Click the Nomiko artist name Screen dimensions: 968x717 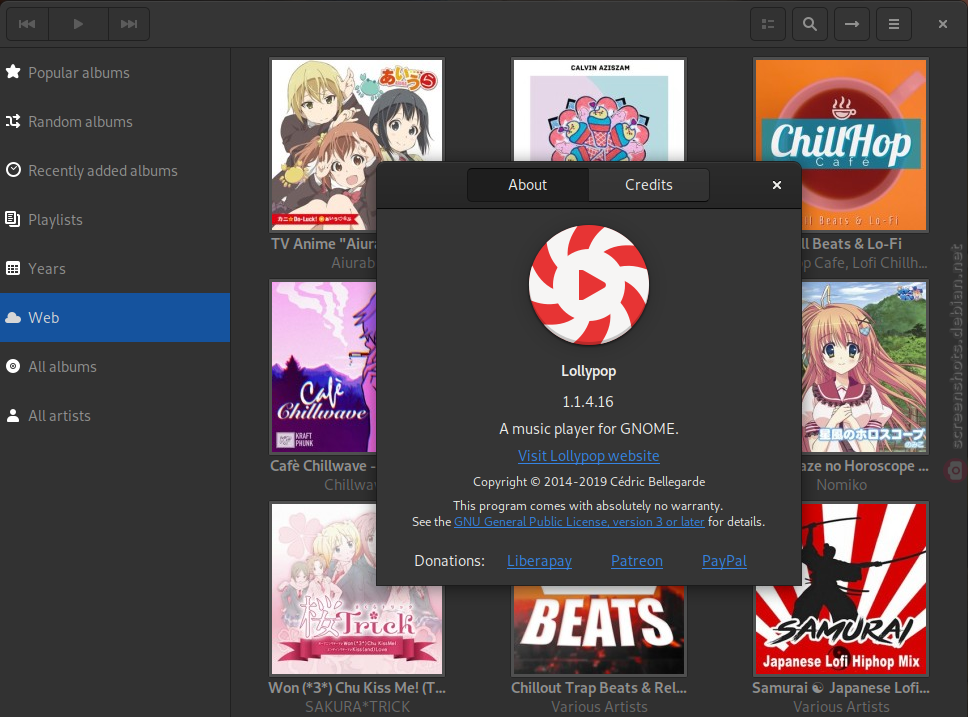(841, 485)
